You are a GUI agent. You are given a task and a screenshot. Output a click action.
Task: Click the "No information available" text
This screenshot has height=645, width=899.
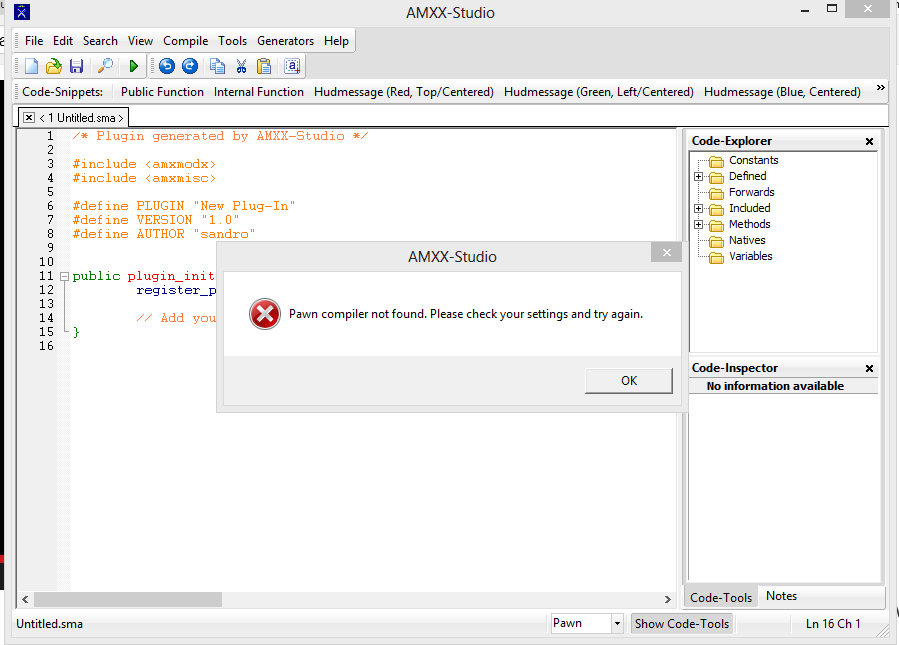(x=775, y=386)
